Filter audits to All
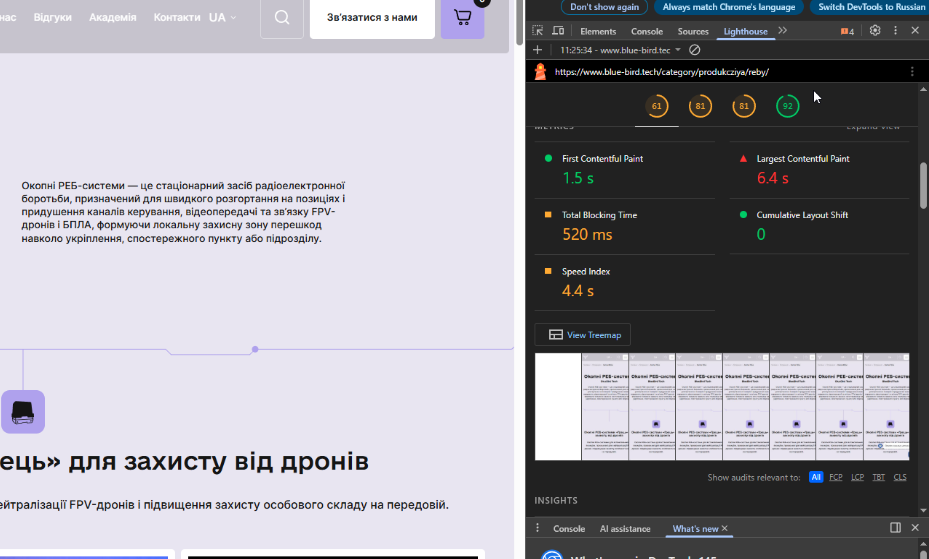 click(816, 477)
